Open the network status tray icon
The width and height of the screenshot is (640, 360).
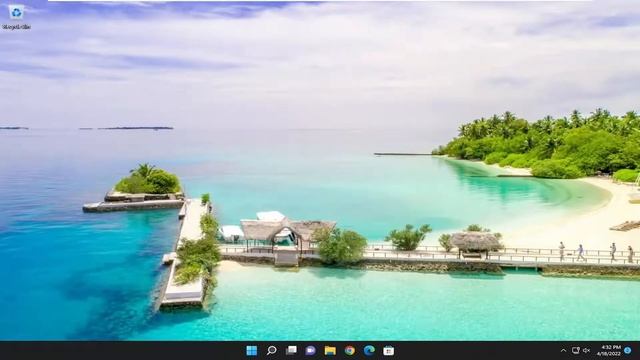point(576,351)
